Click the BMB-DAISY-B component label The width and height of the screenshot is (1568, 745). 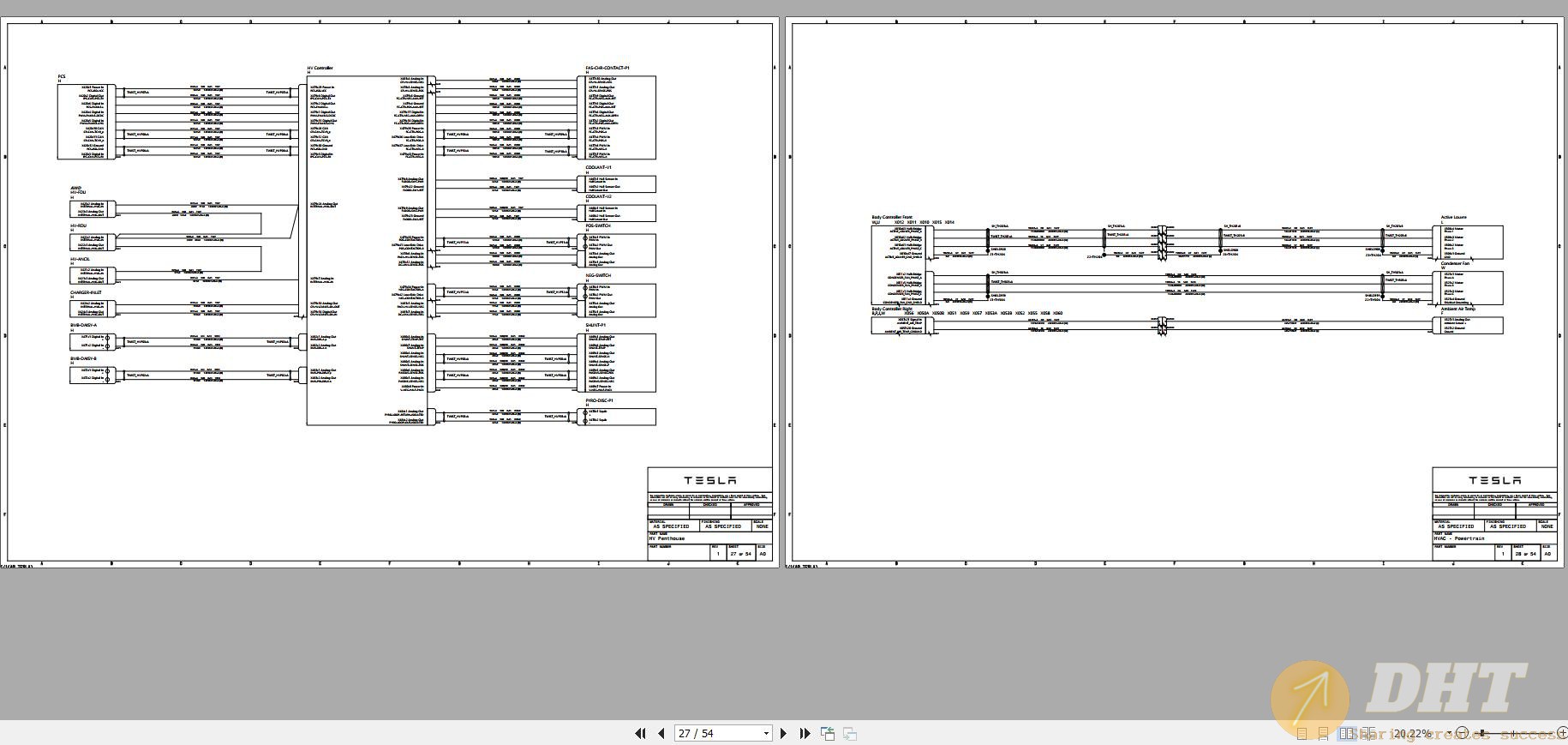click(84, 359)
